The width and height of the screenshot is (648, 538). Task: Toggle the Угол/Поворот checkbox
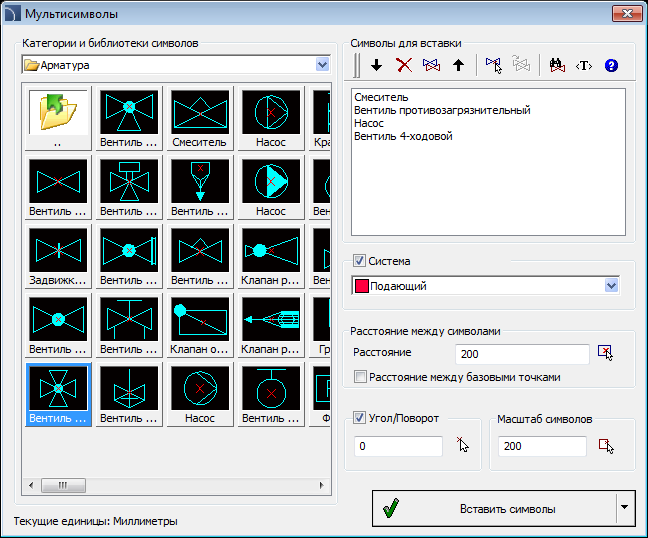[359, 417]
